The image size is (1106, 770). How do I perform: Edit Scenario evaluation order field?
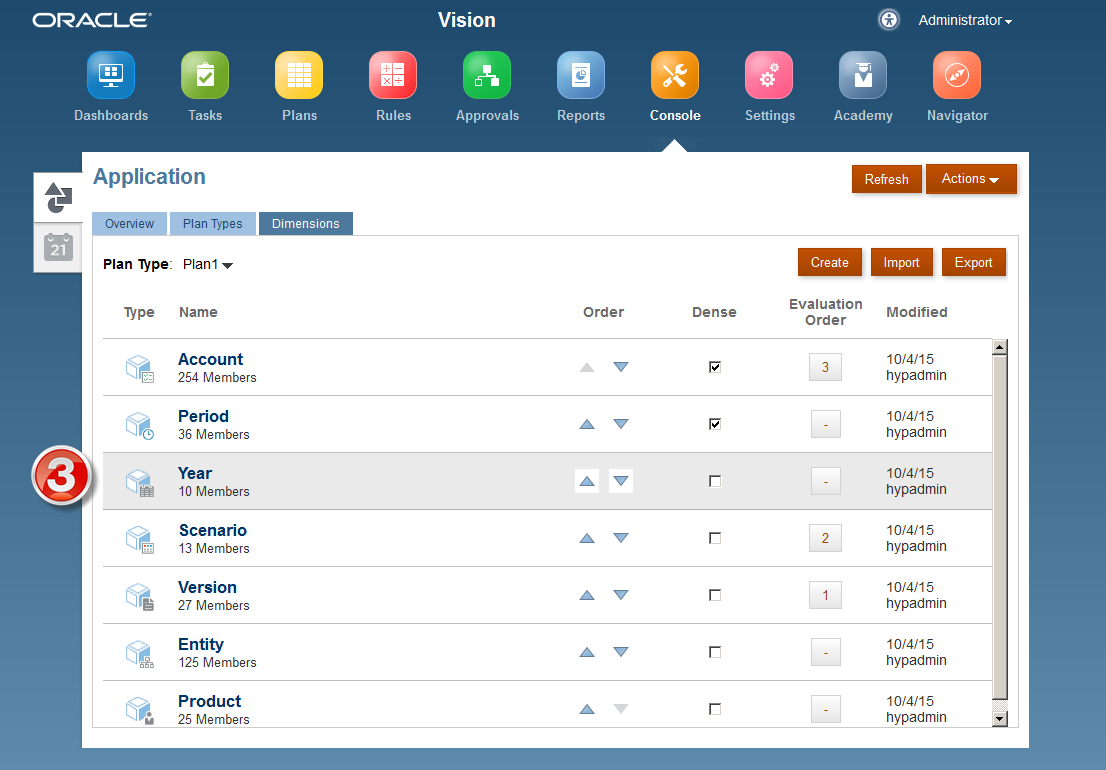[825, 538]
